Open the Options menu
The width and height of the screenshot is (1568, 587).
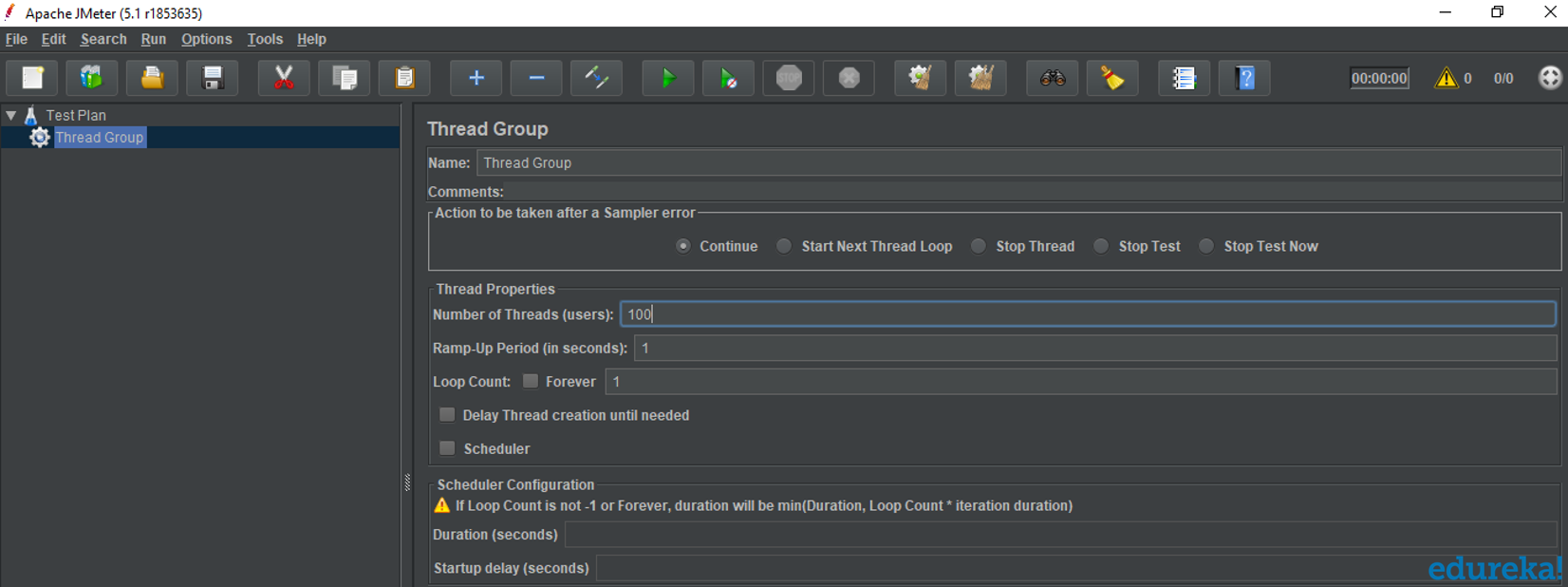click(206, 39)
